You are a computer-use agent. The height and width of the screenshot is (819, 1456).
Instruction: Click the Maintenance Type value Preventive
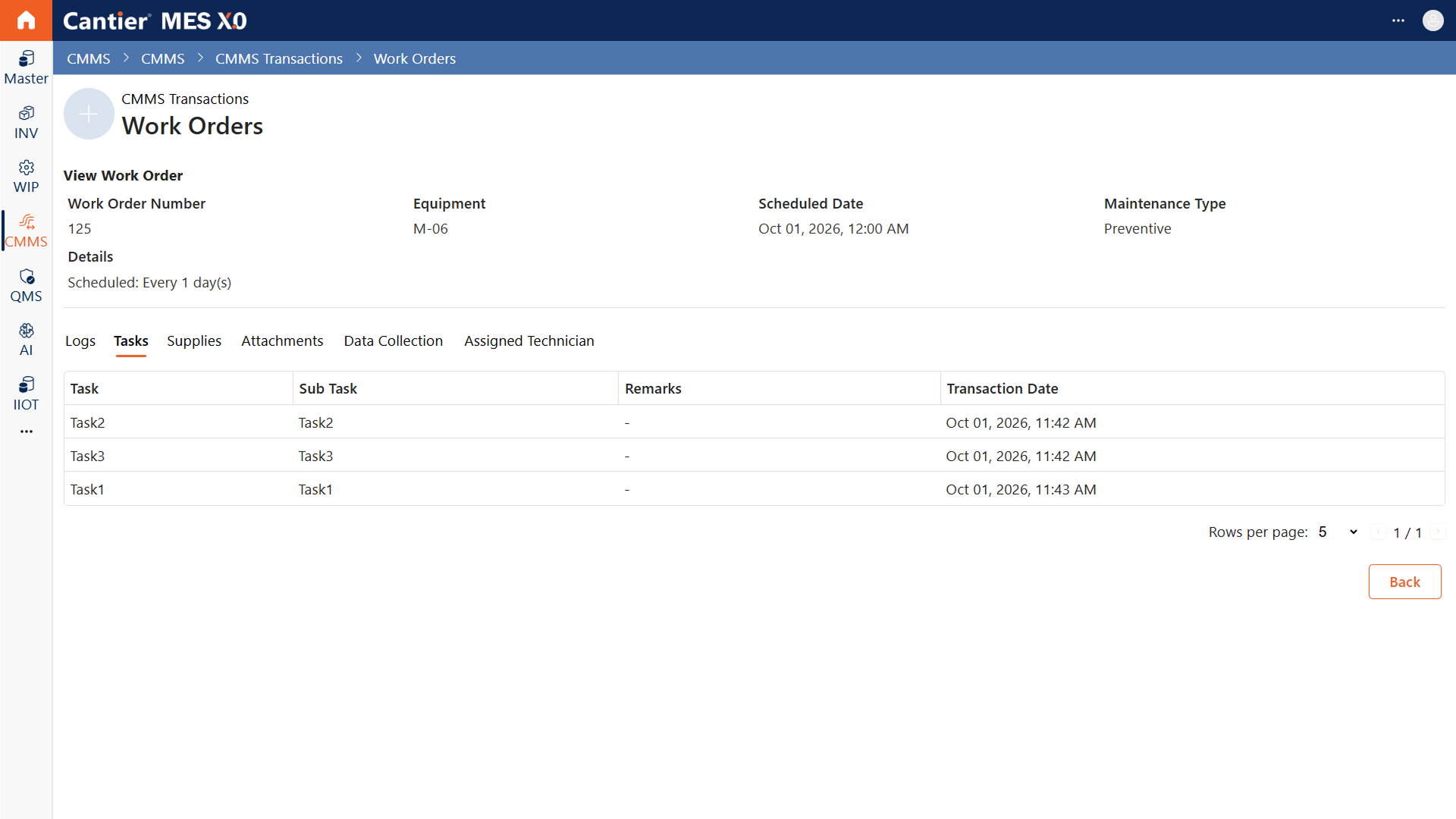click(1137, 228)
